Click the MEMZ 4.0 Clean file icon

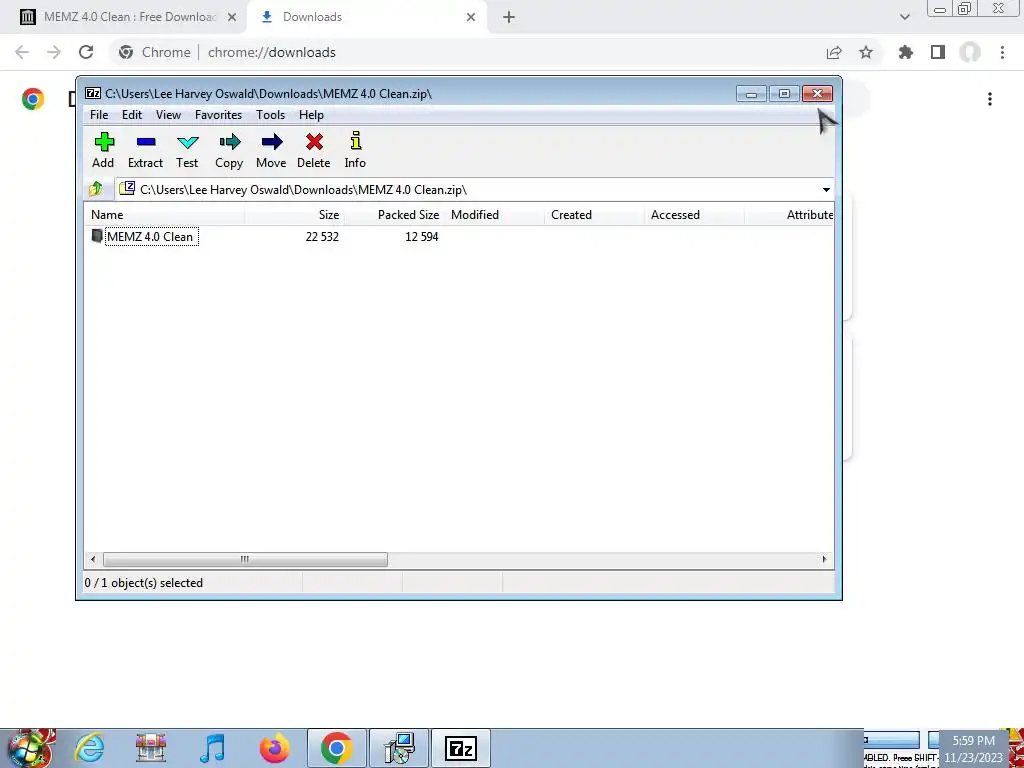tap(97, 236)
